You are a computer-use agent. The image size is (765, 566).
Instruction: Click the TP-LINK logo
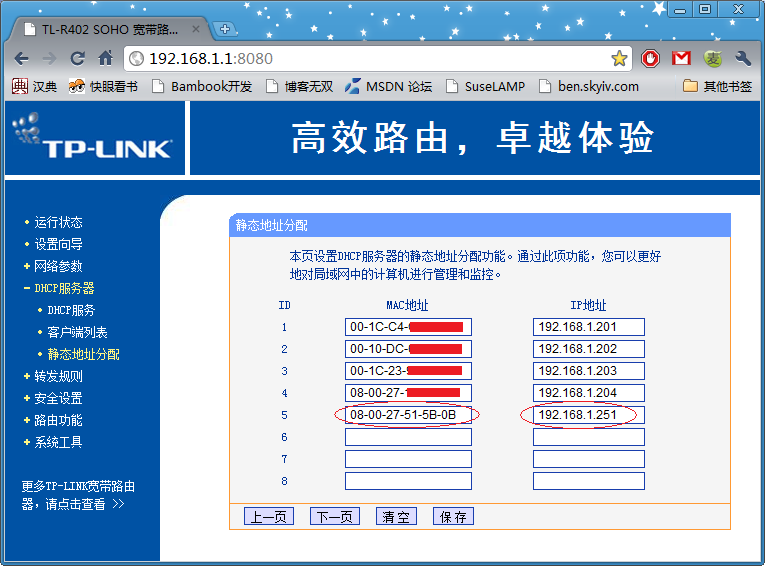[92, 137]
